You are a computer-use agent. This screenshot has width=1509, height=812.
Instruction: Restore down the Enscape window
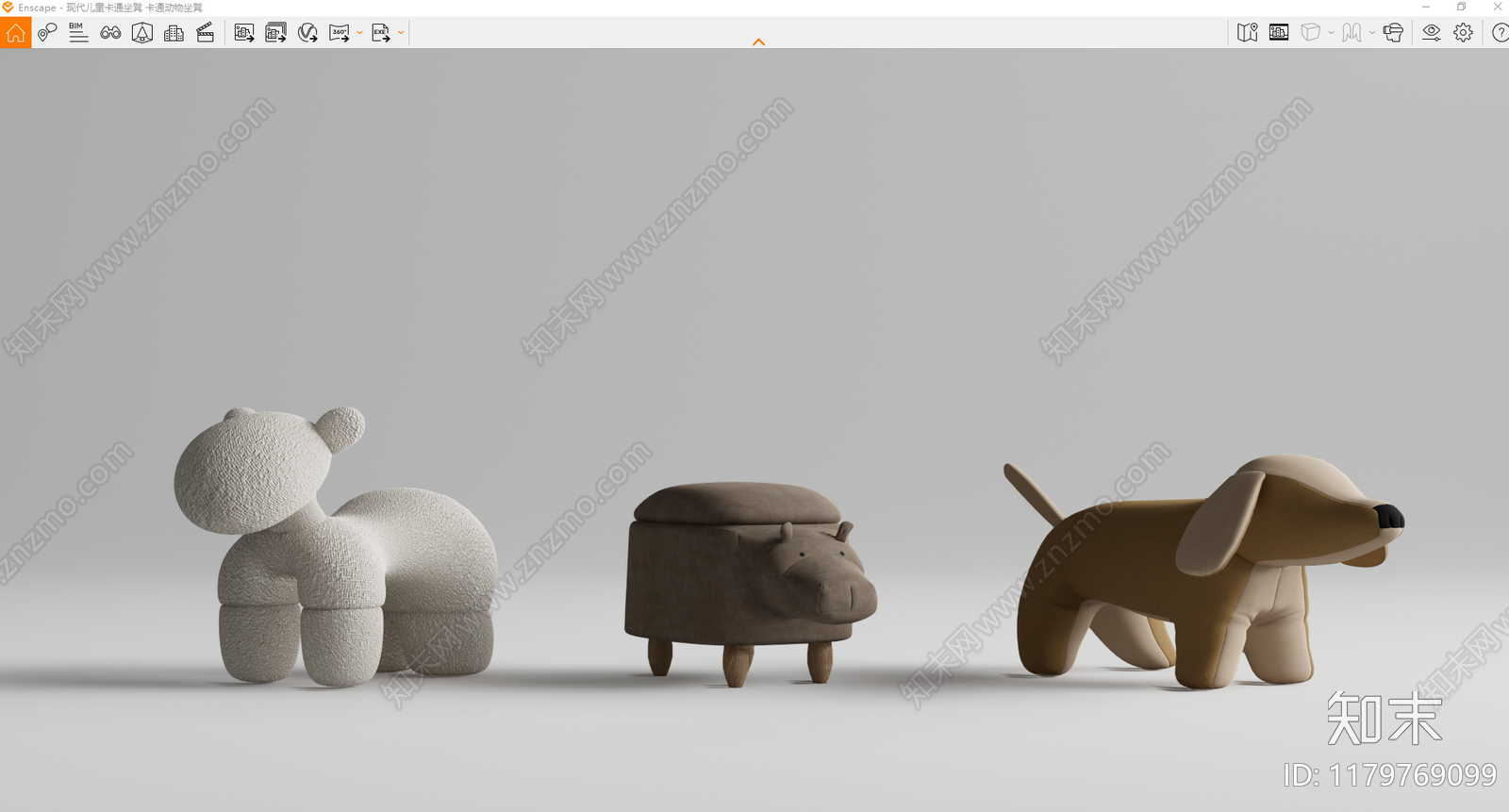click(1462, 7)
